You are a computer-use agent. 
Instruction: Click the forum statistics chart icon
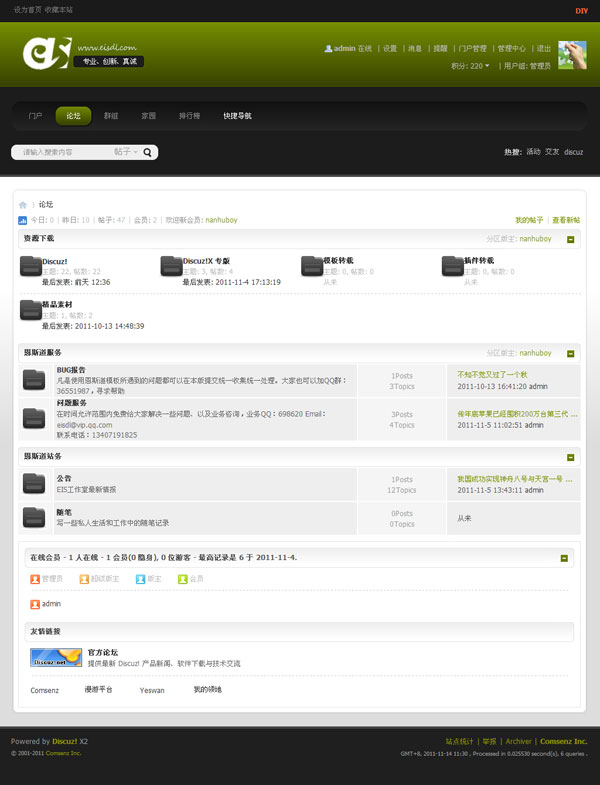23,220
